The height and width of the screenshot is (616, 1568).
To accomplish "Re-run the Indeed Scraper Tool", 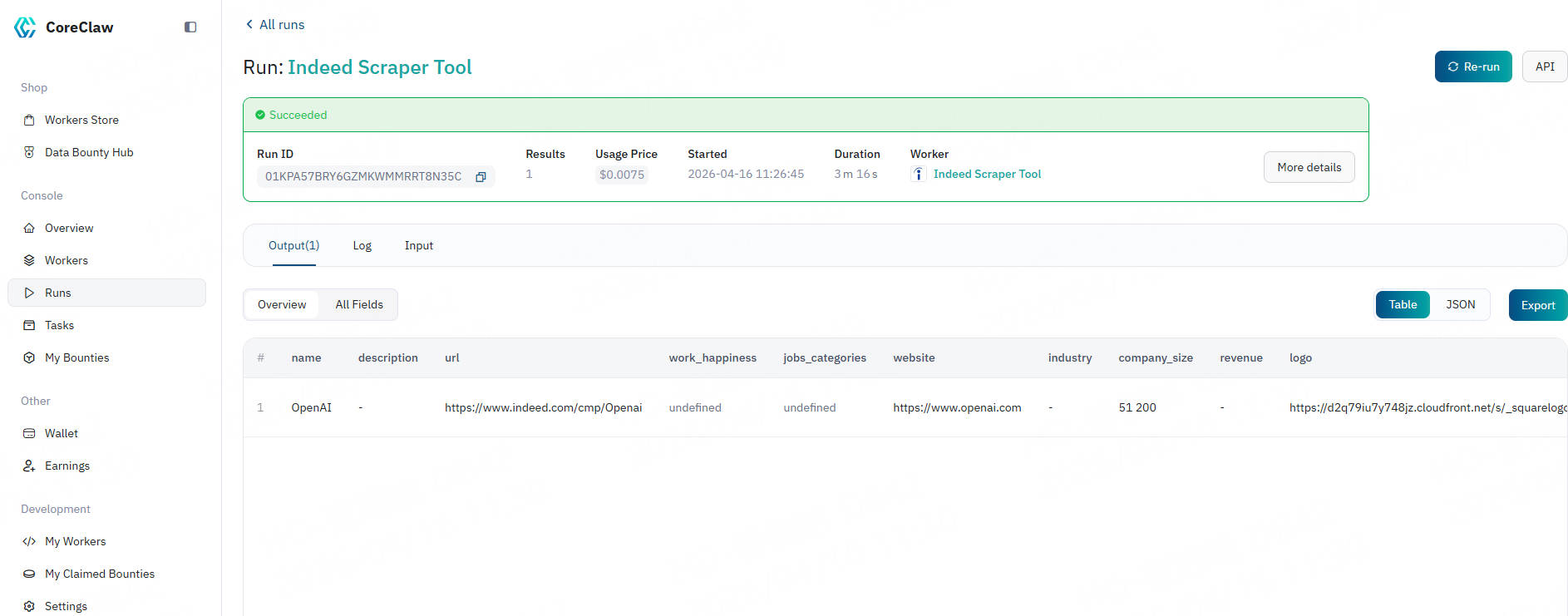I will 1472,67.
